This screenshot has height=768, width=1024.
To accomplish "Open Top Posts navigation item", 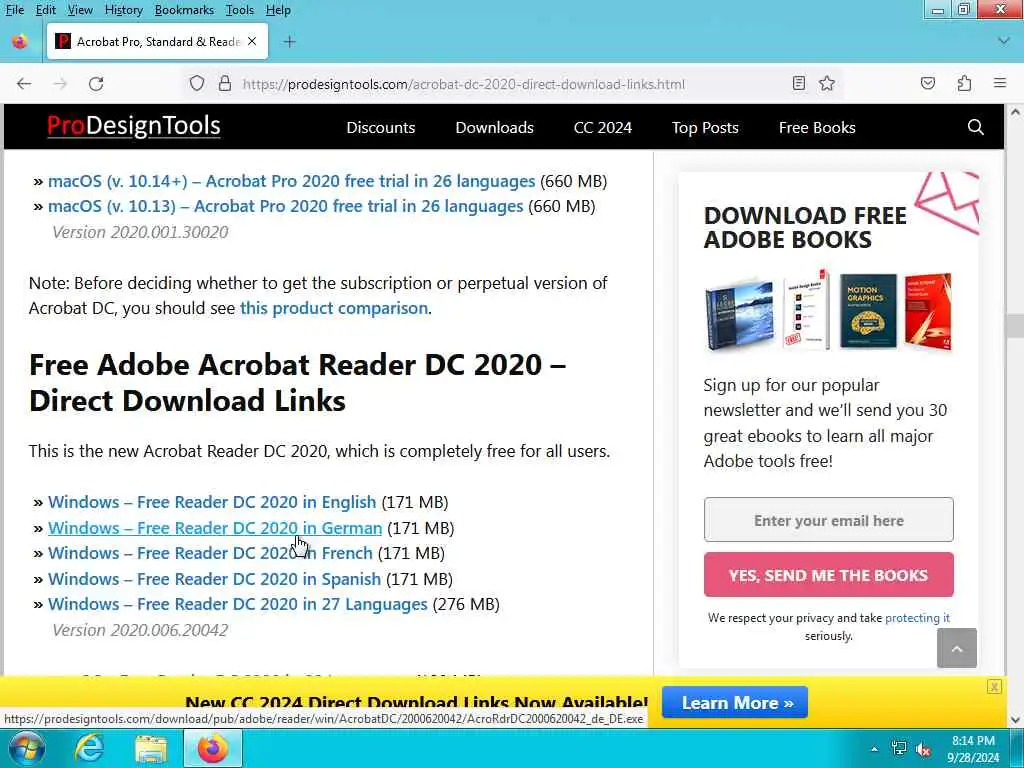I will (705, 127).
